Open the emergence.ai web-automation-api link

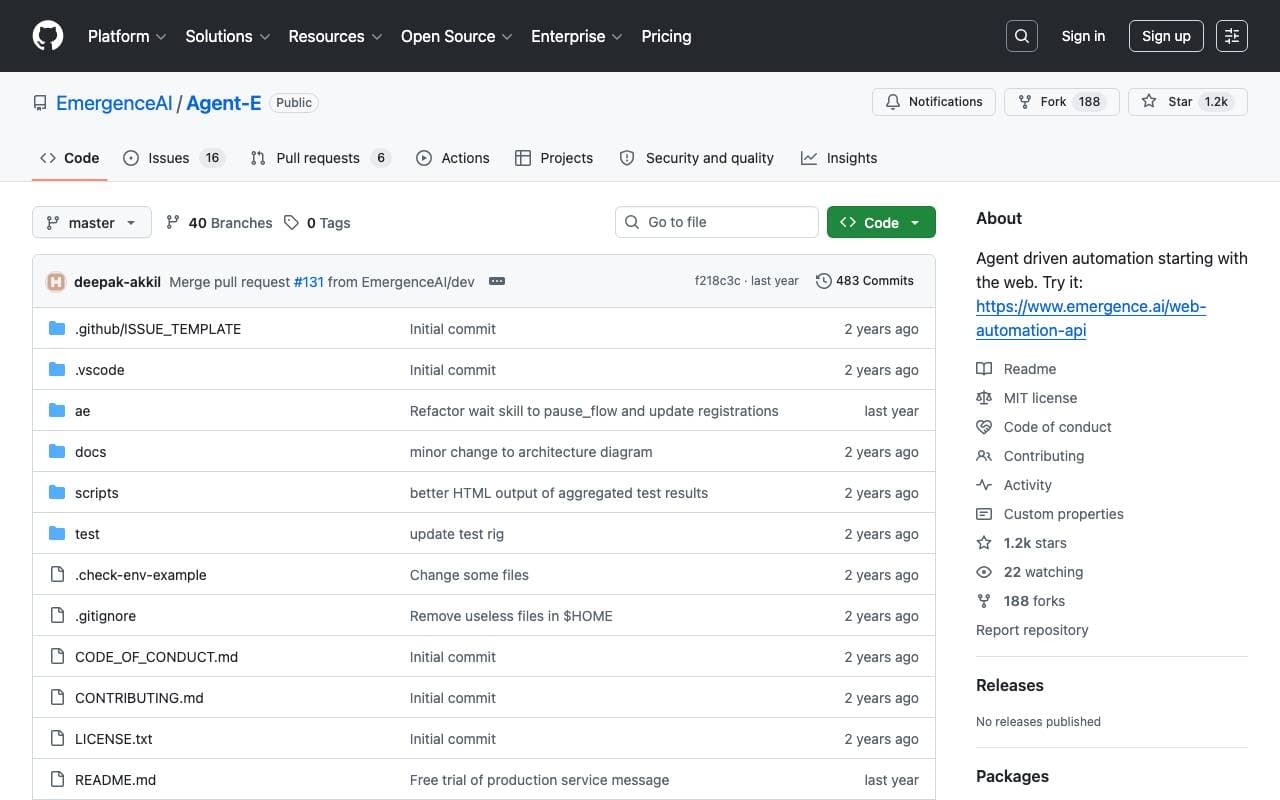[x=1091, y=318]
